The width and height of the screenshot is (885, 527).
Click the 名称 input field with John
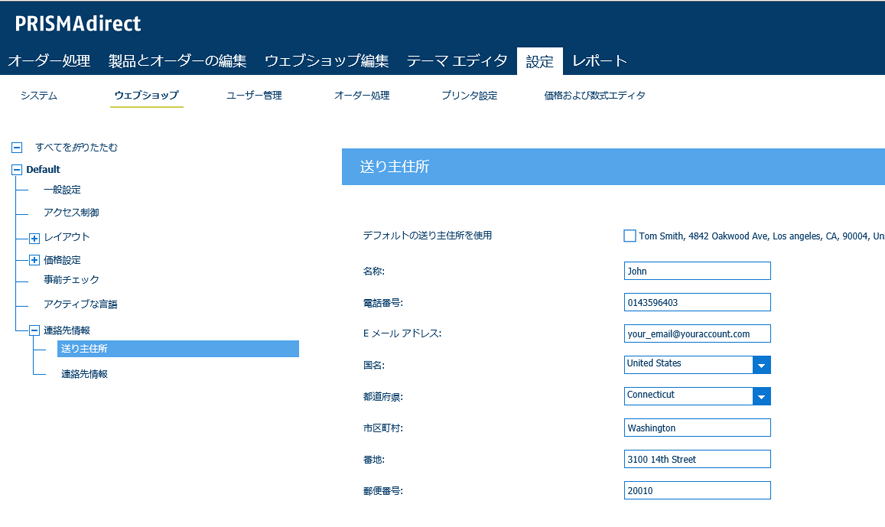(x=696, y=271)
